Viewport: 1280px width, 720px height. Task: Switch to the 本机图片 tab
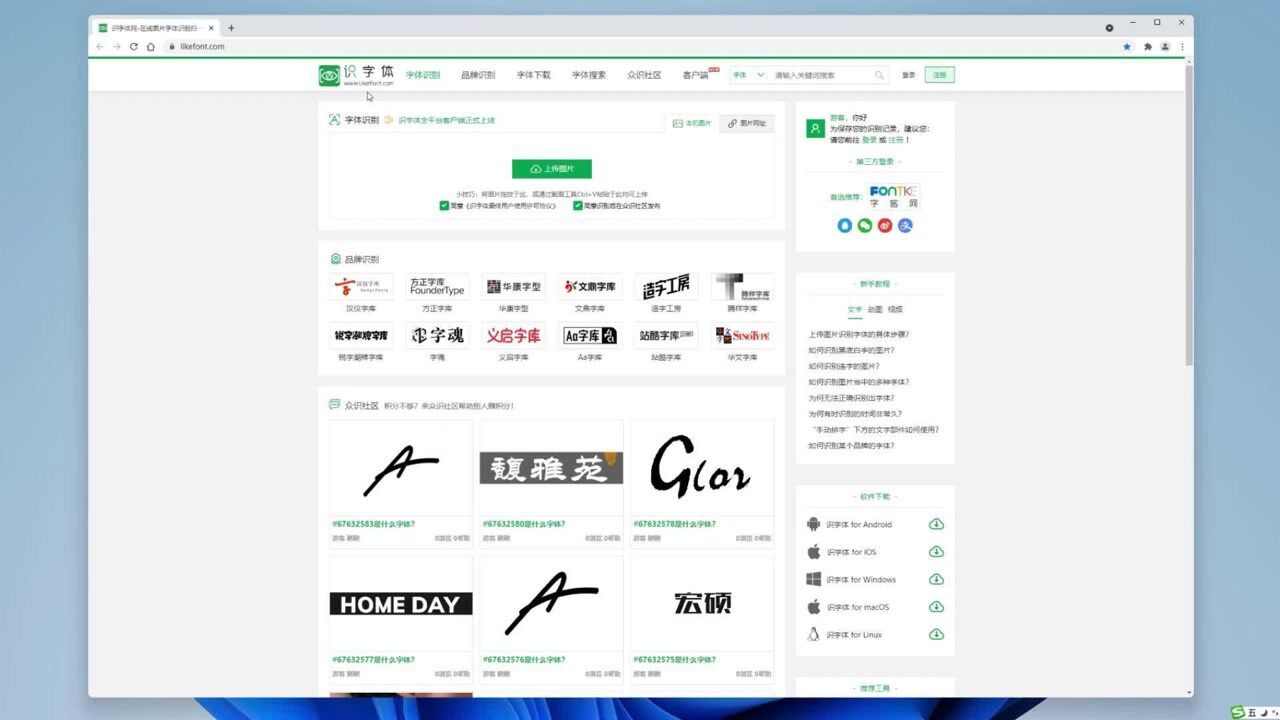692,123
